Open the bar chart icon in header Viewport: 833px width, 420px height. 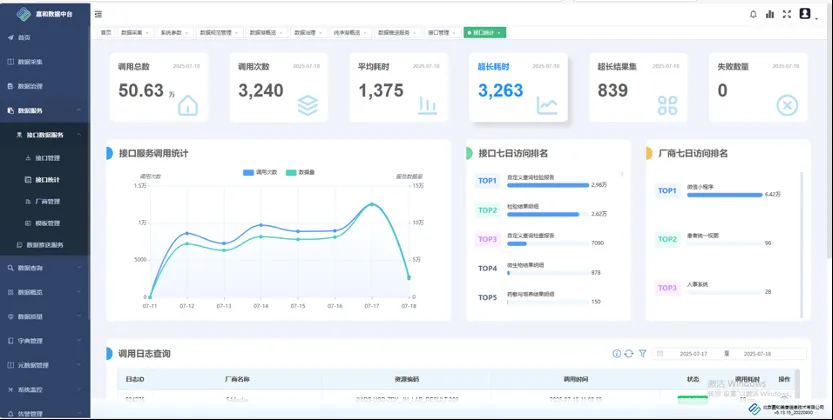(x=769, y=14)
